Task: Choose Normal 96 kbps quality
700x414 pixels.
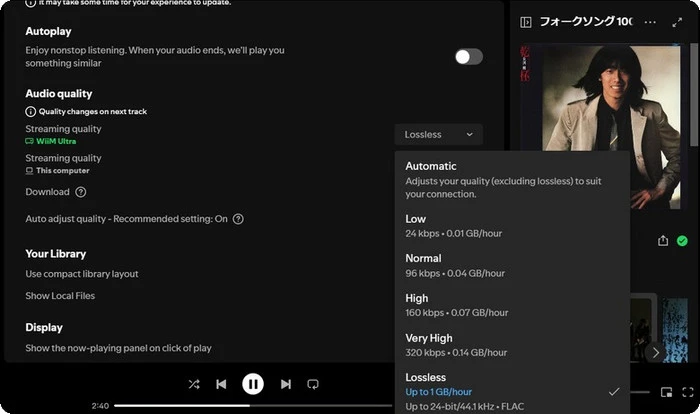Action: [512, 265]
